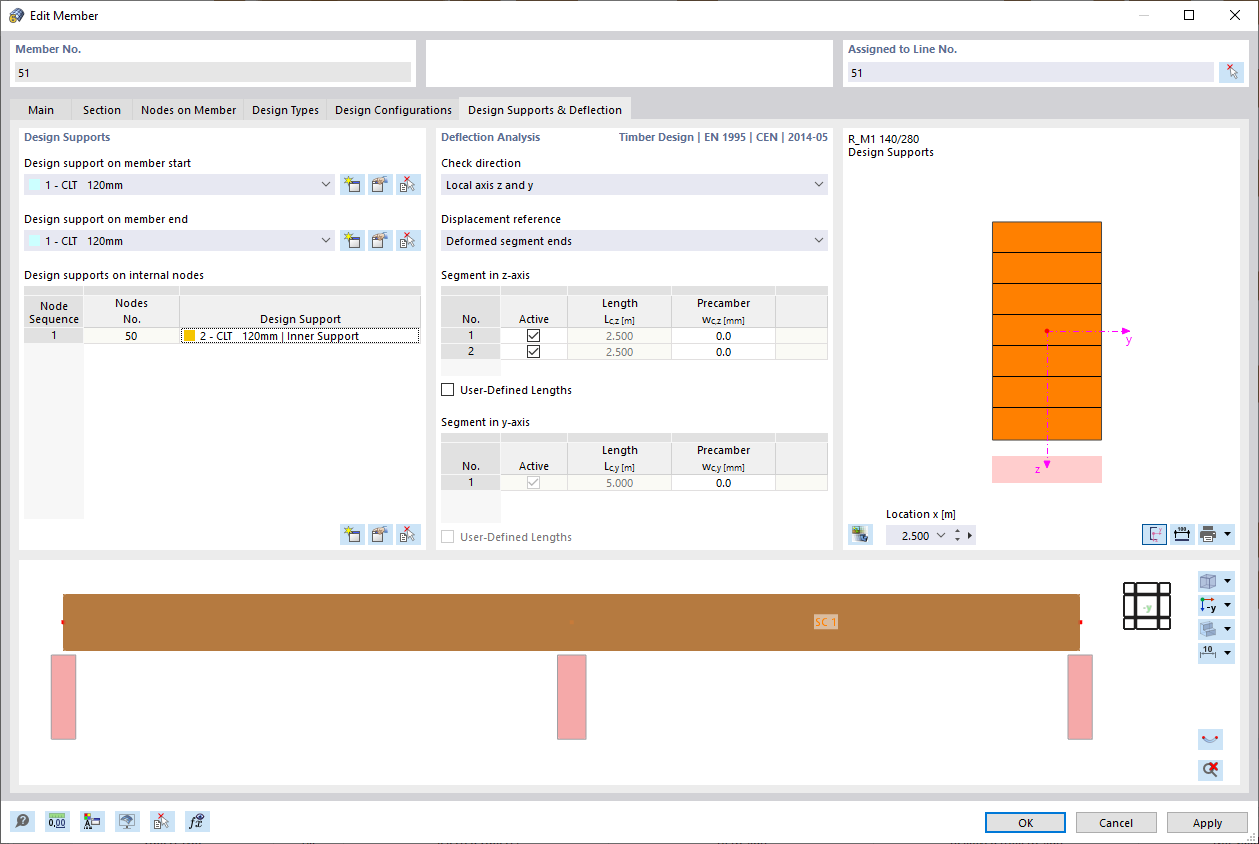The width and height of the screenshot is (1259, 844).
Task: Click Nodes No. cell with value 50
Action: point(131,336)
